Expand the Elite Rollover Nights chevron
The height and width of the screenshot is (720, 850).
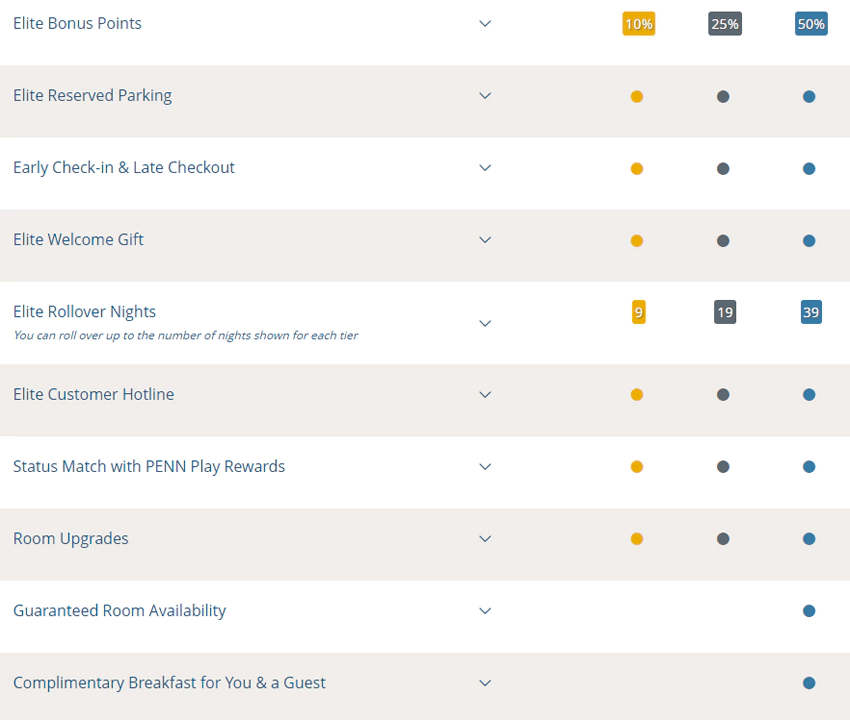pos(485,323)
